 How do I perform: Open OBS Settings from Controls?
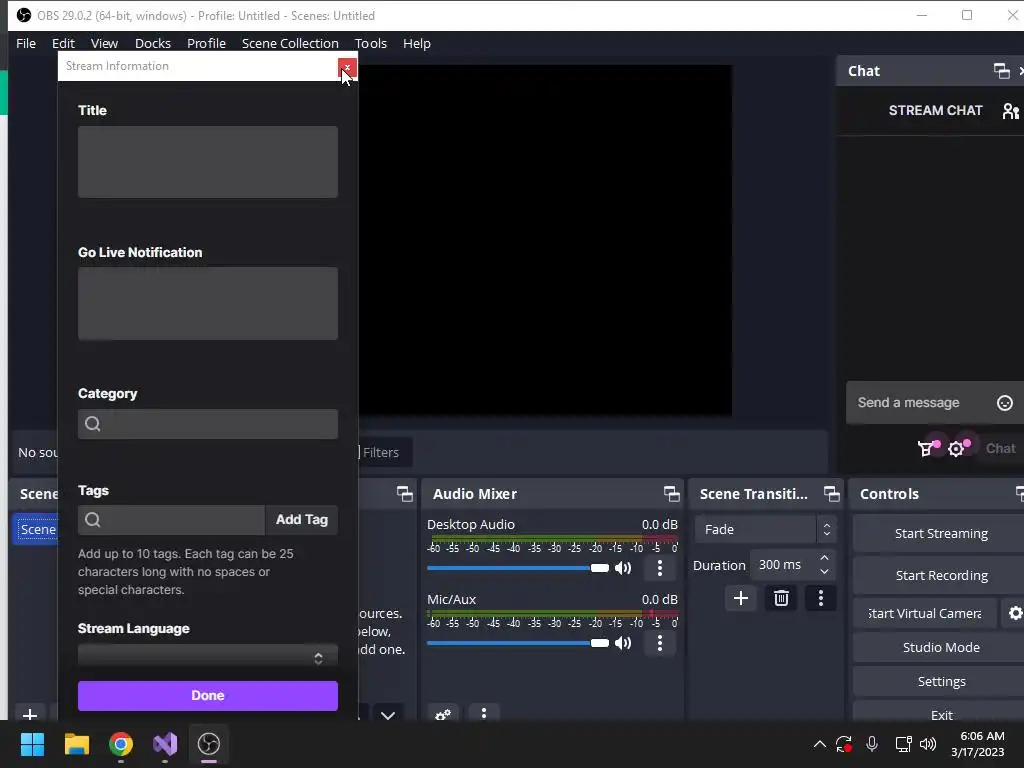point(940,681)
